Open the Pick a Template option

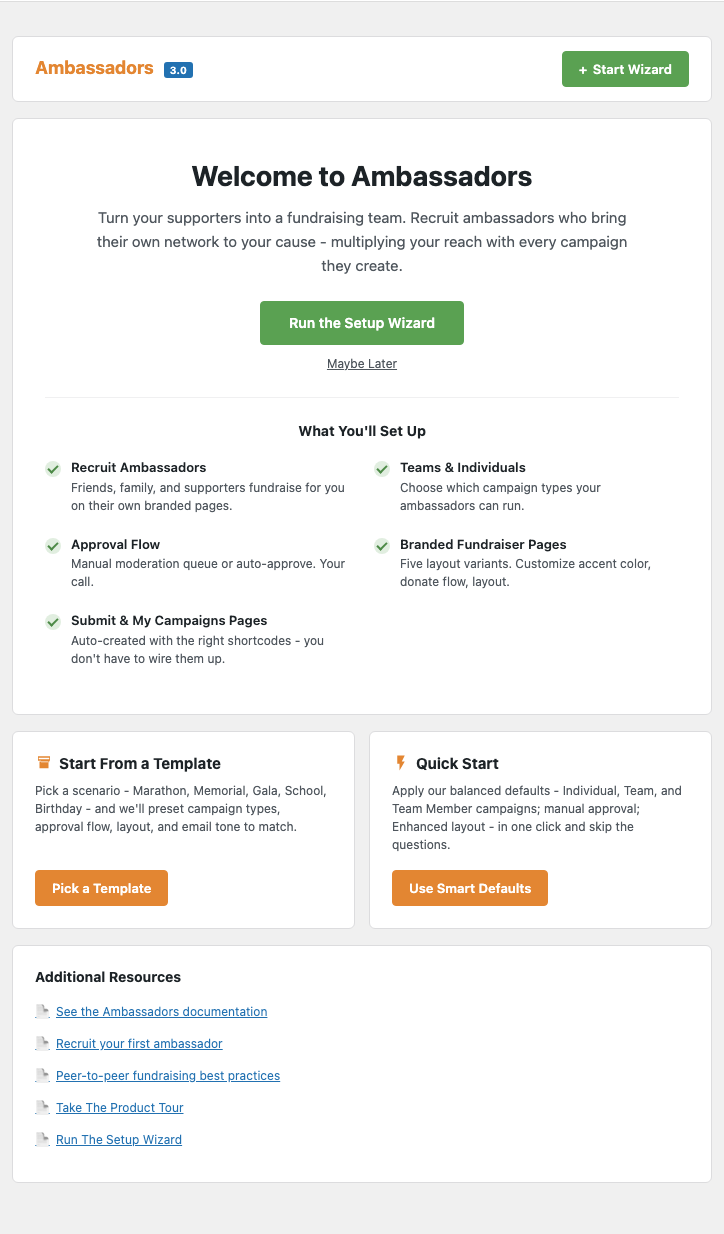point(101,888)
